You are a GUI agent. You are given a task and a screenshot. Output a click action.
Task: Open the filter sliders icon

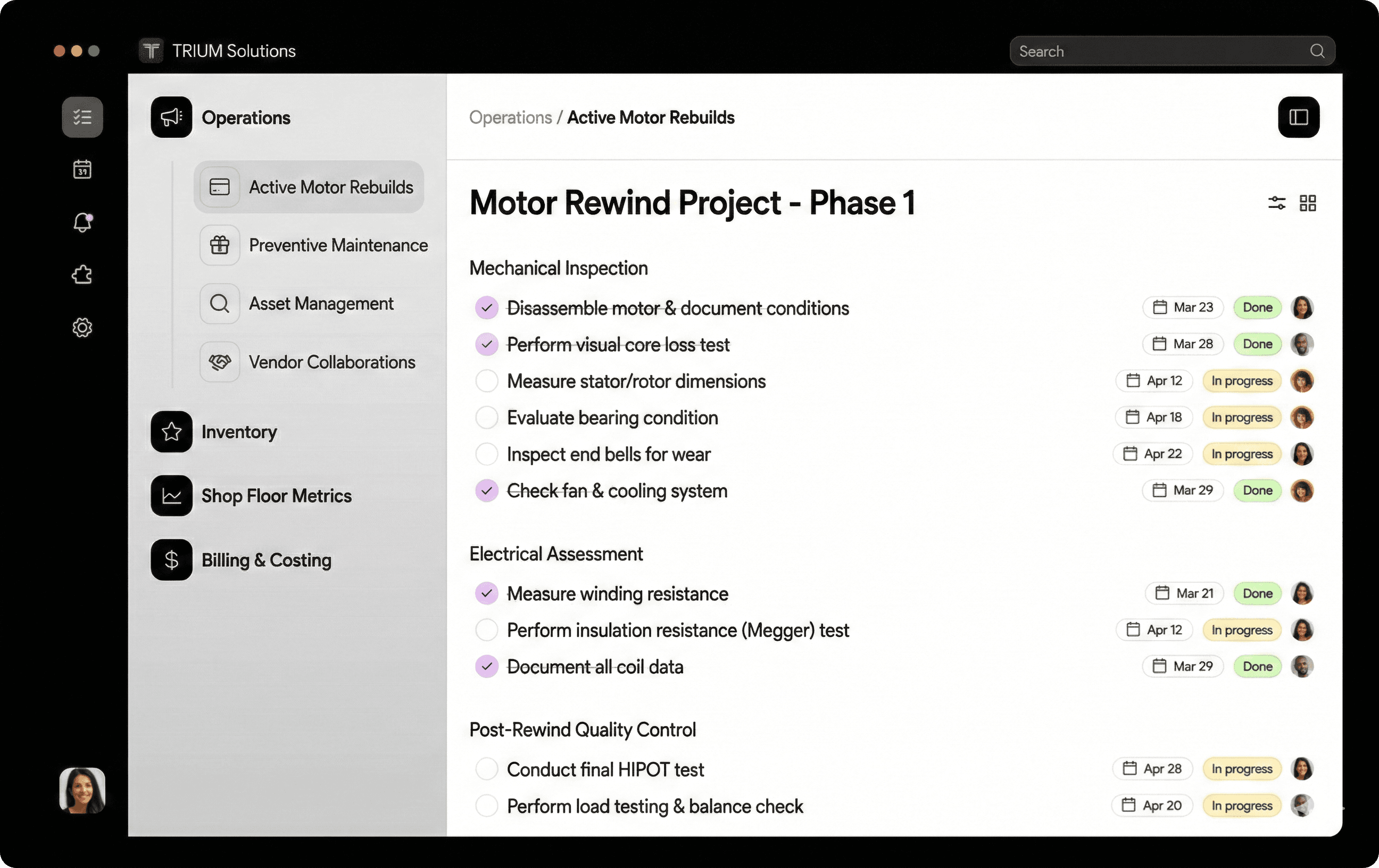[1276, 203]
